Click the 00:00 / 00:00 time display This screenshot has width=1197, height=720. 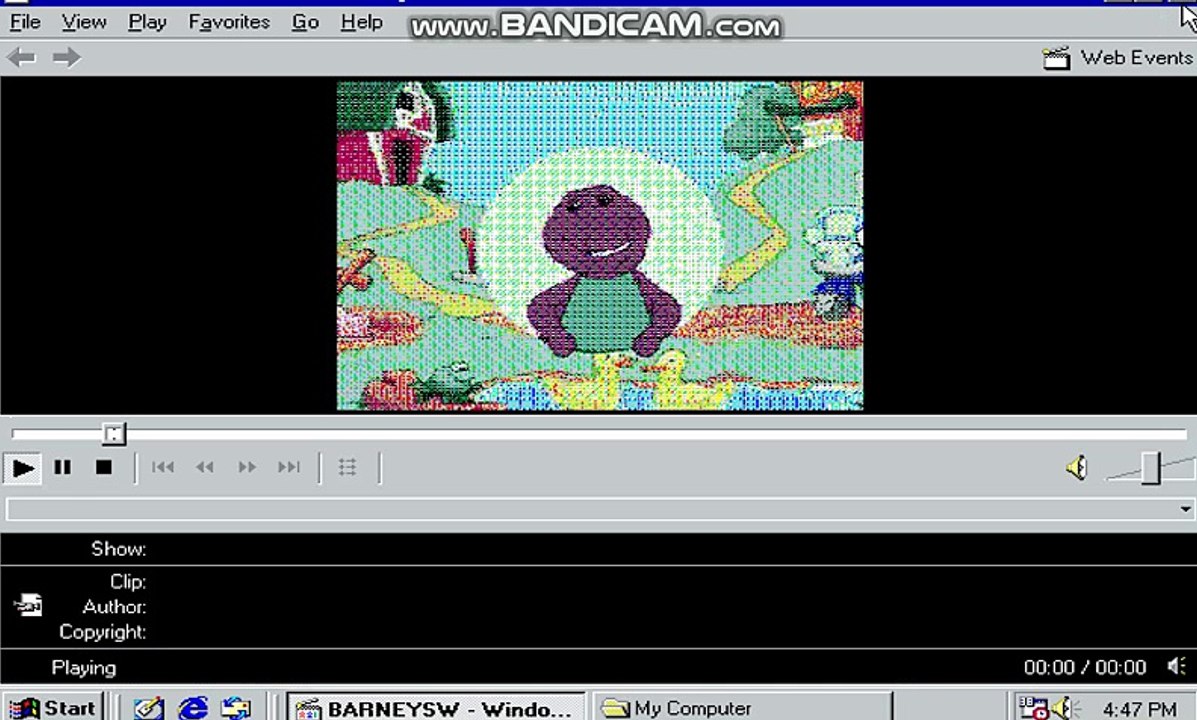(x=1085, y=667)
